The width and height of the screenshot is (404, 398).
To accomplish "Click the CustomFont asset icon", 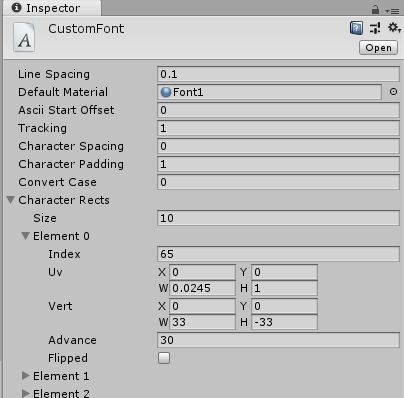I will [x=24, y=37].
